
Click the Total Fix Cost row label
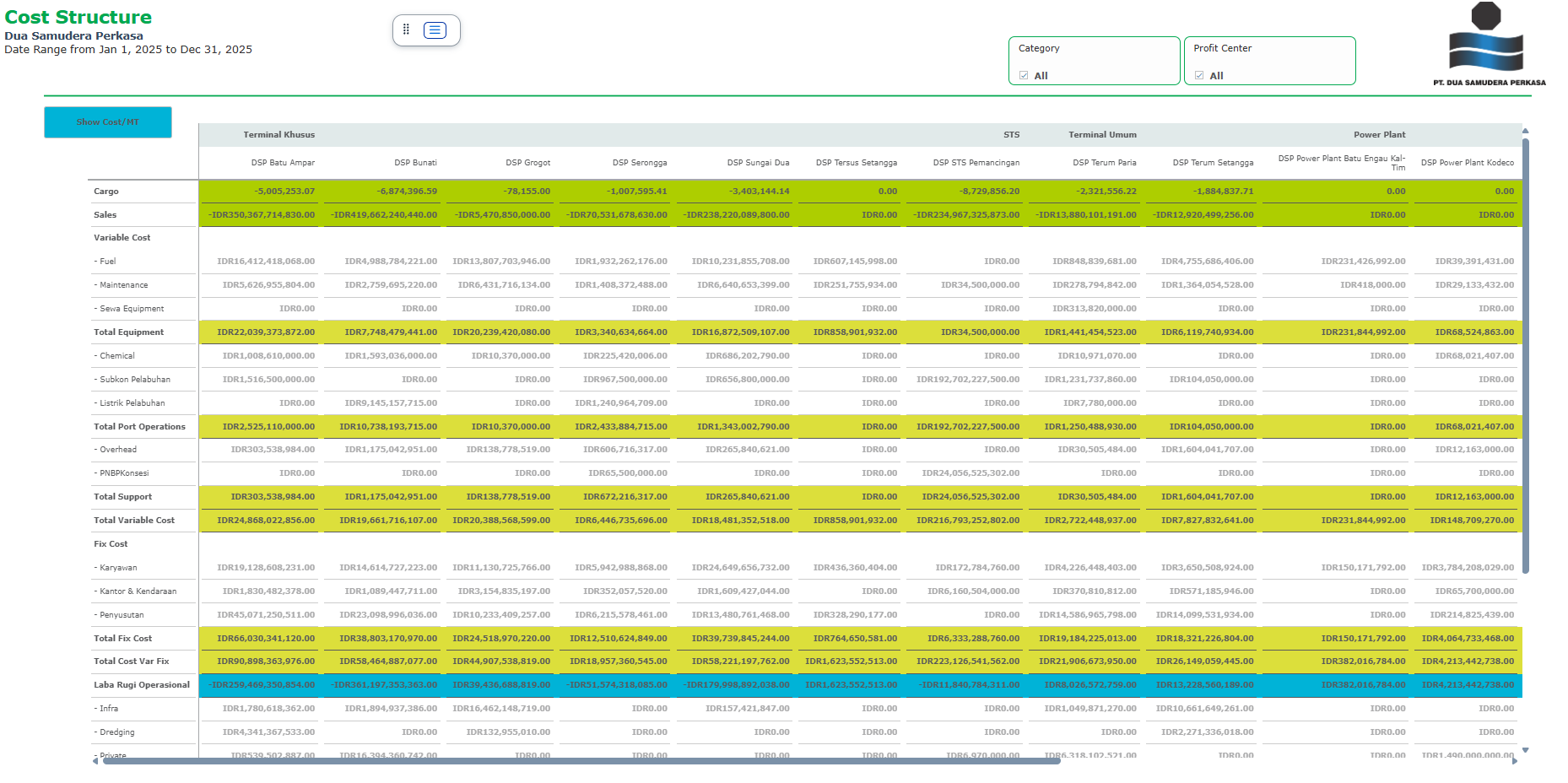click(123, 639)
